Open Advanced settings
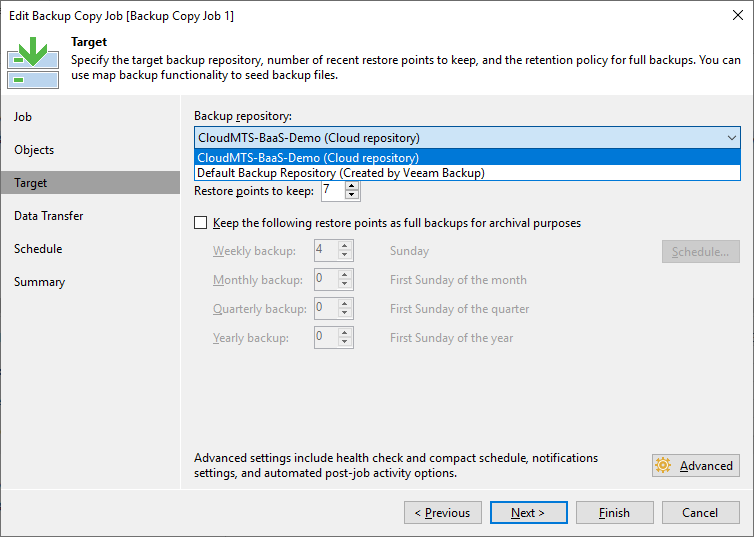The image size is (754, 537). [696, 466]
